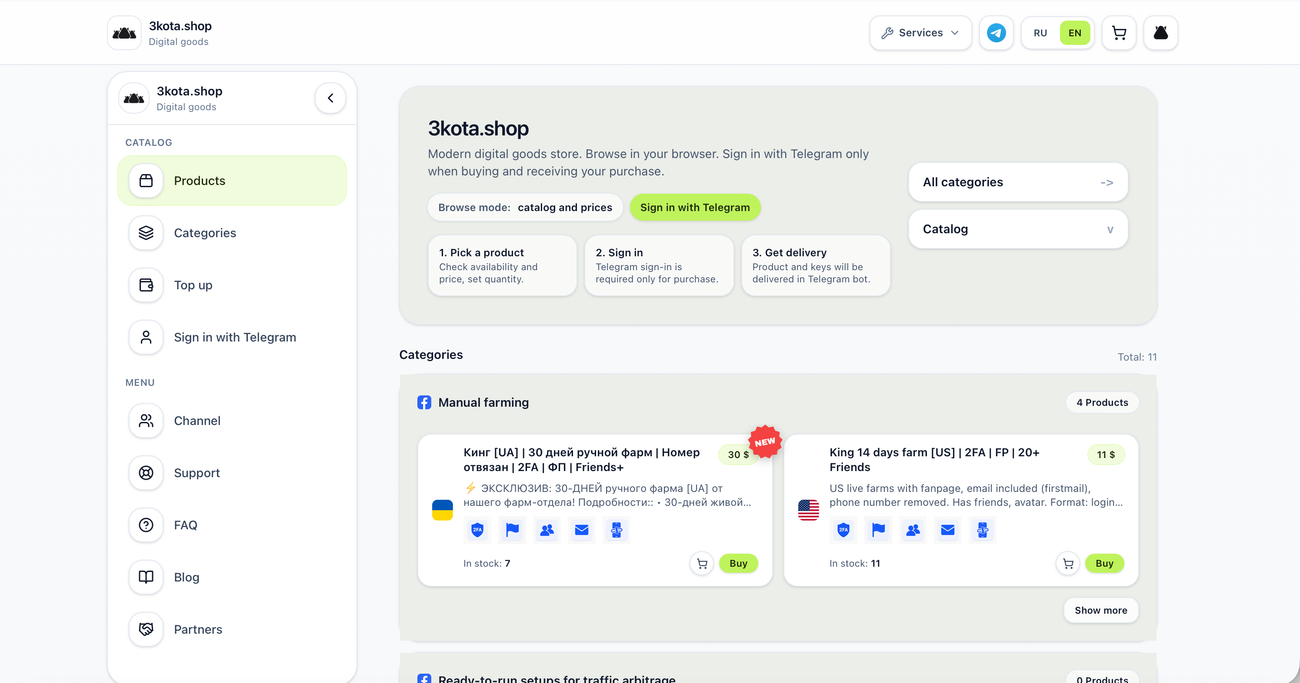Click the fanpage flag icon on US product
1300x683 pixels.
coord(878,530)
